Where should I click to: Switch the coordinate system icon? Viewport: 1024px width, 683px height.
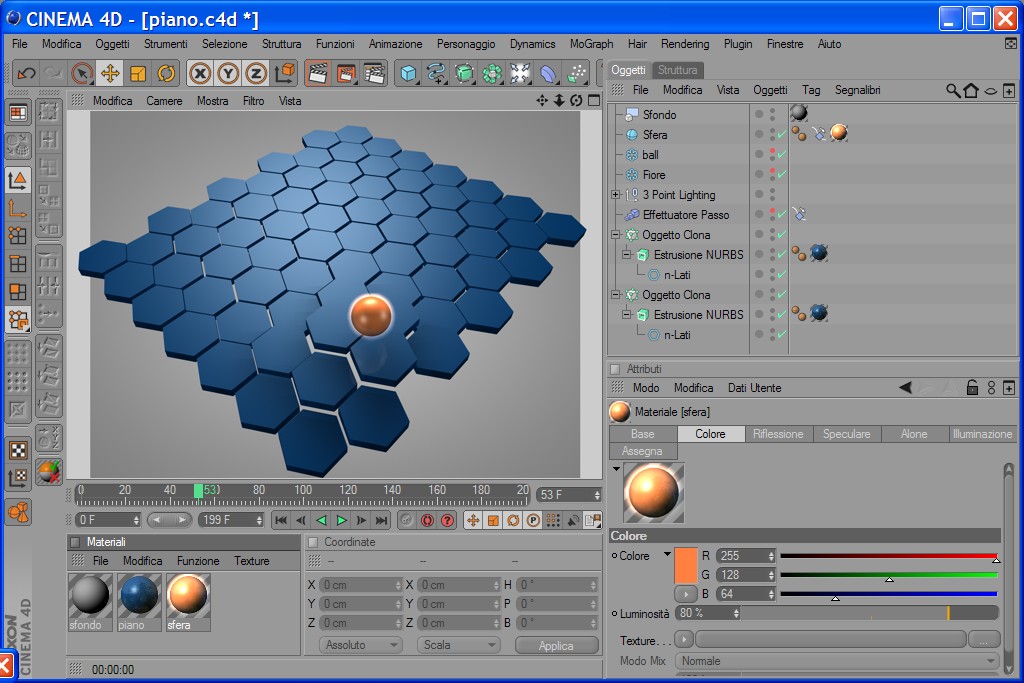(x=285, y=73)
